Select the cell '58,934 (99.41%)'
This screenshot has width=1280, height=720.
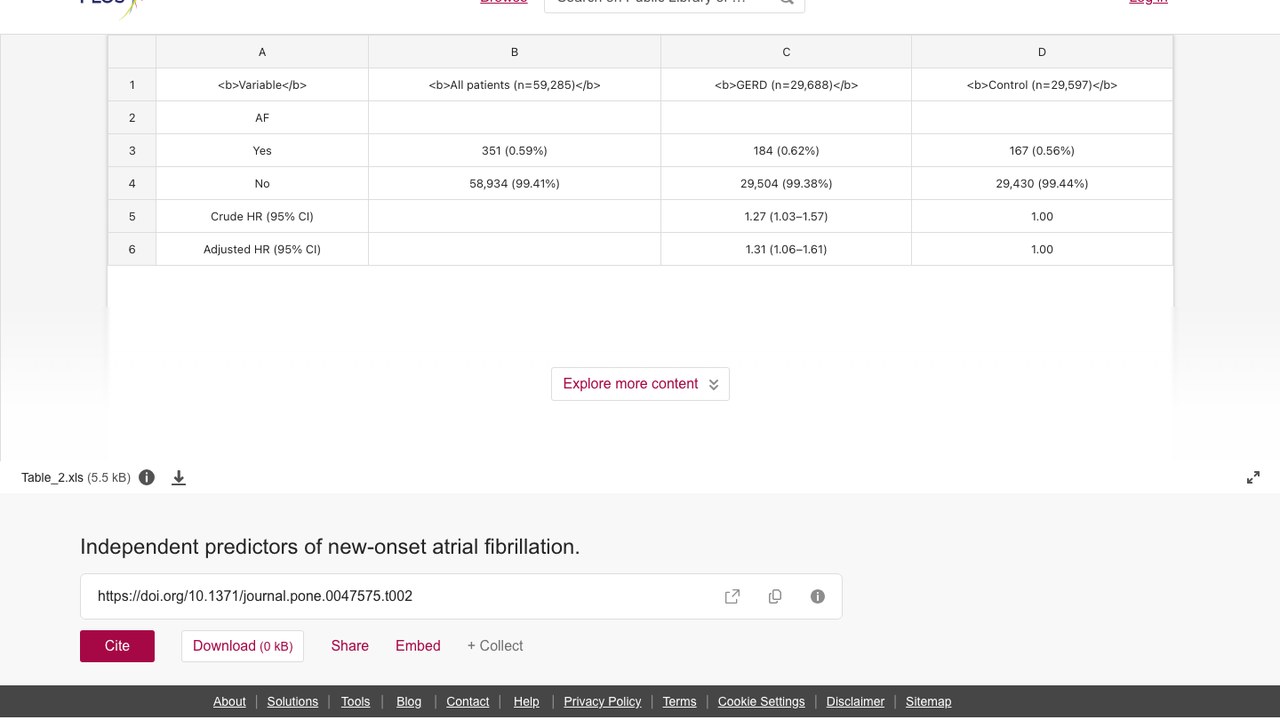coord(514,183)
